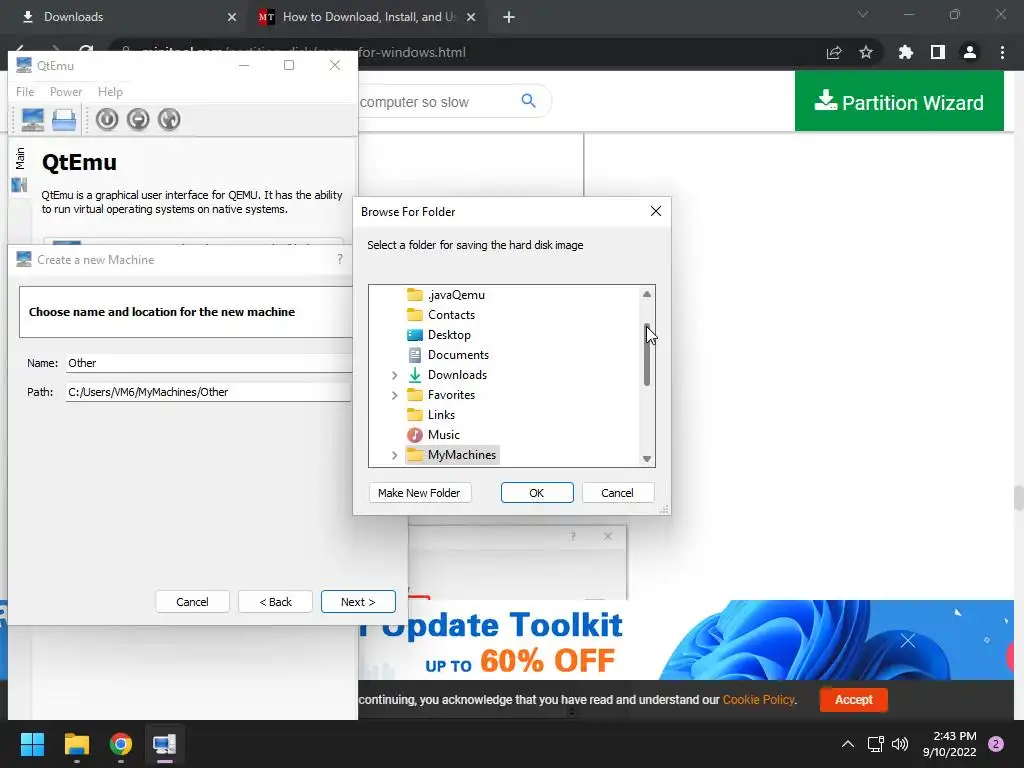Expand the Favorites tree node
This screenshot has width=1024, height=768.
click(394, 395)
